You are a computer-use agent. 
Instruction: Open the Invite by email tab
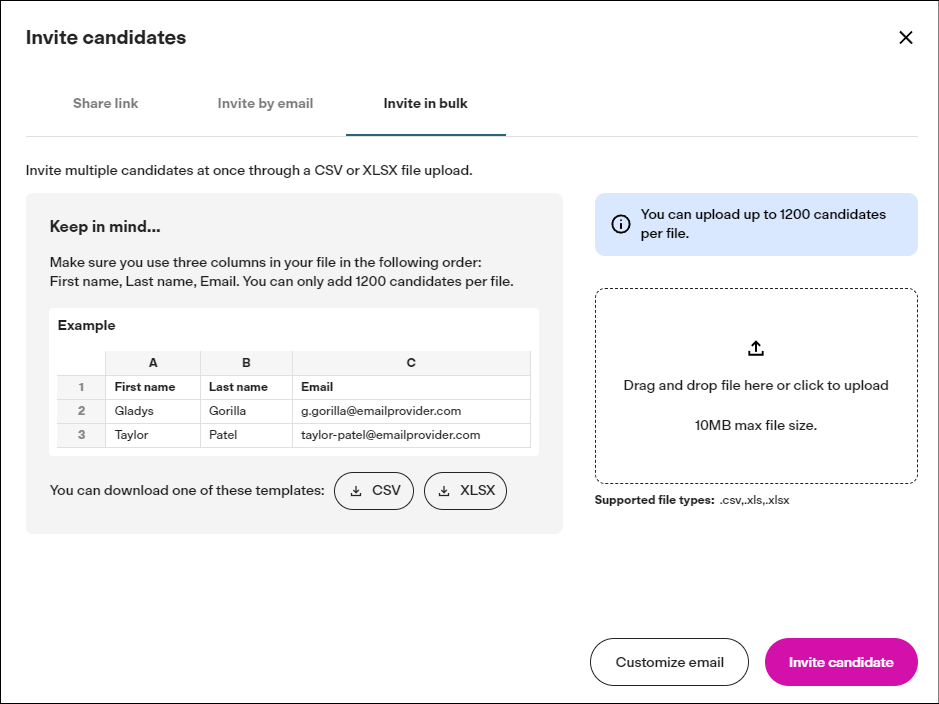(265, 104)
